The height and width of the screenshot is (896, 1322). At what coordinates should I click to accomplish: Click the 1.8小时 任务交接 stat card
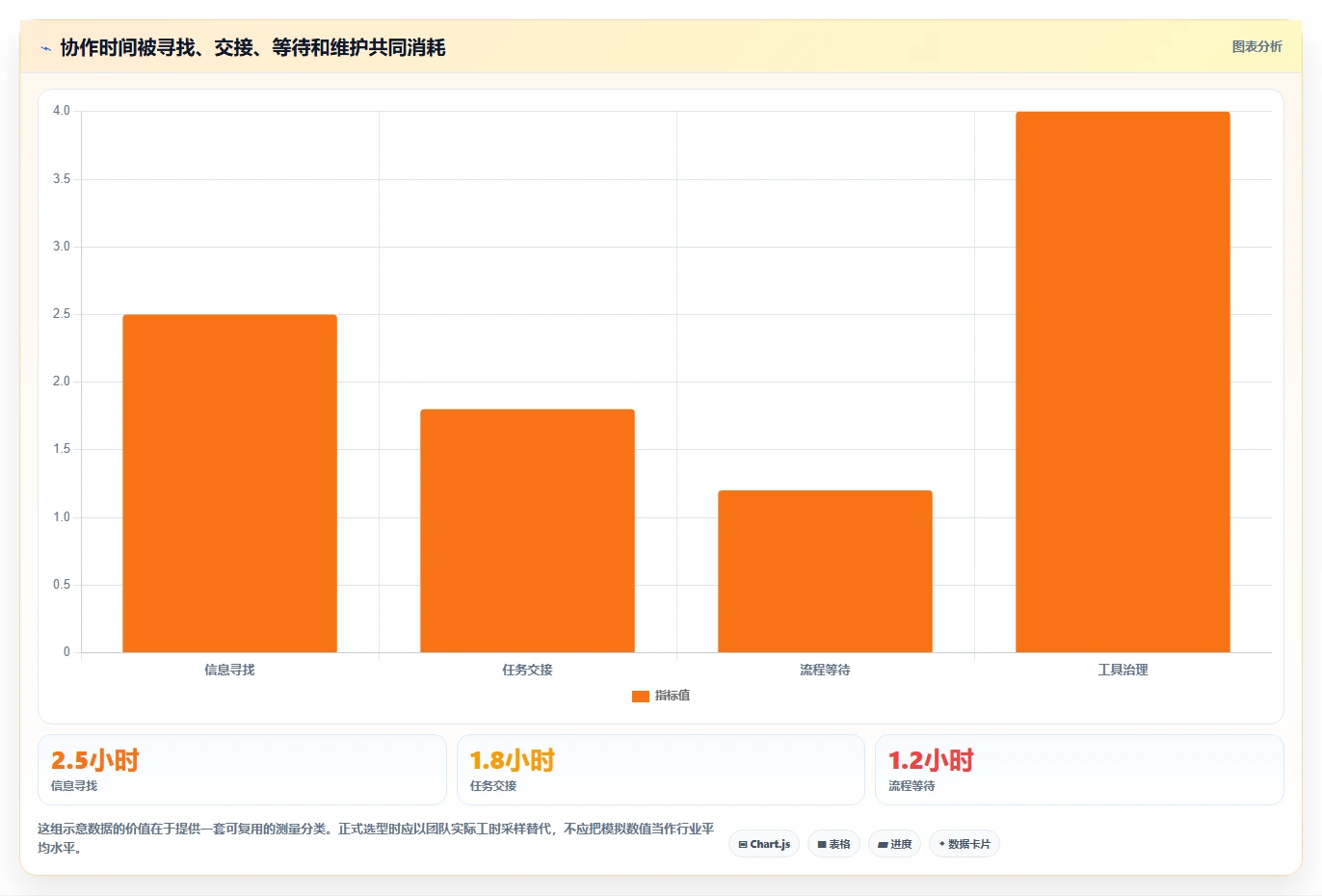pyautogui.click(x=660, y=770)
